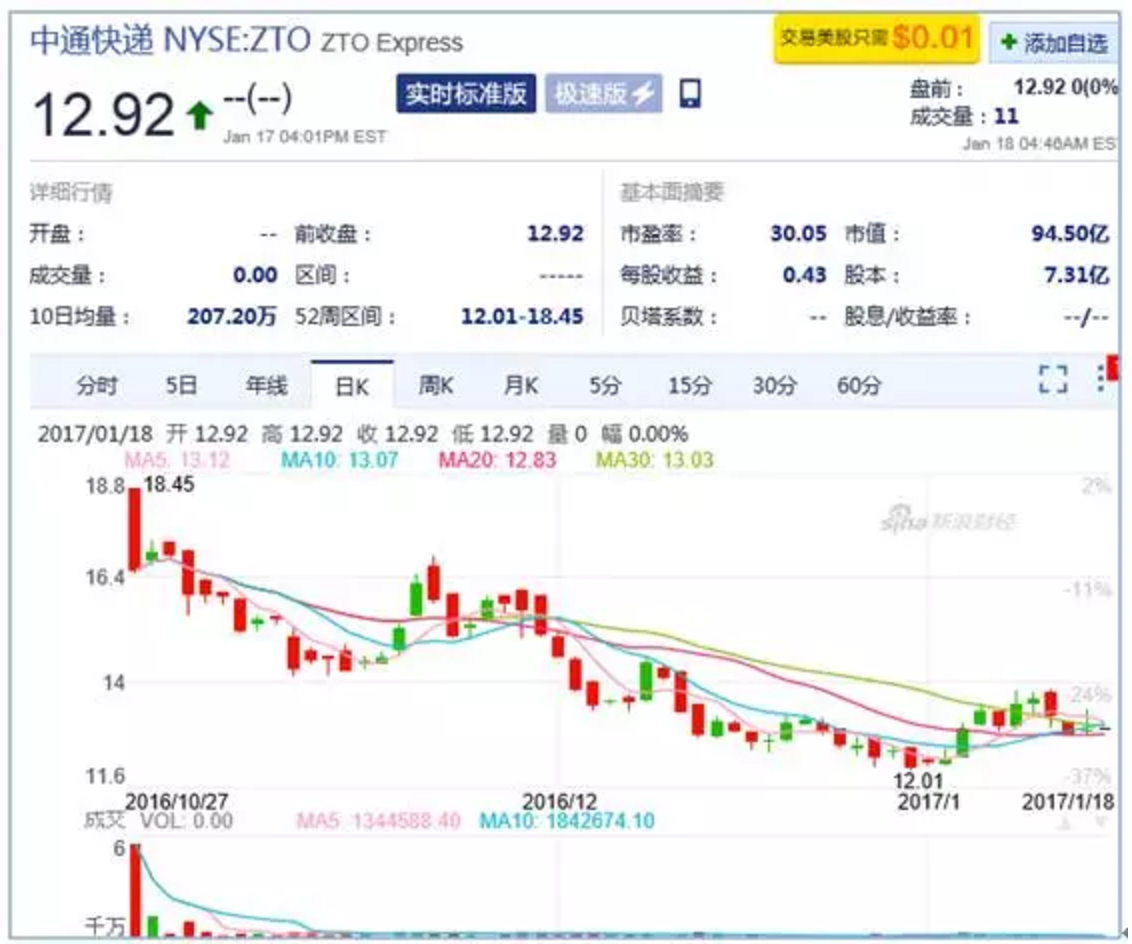Switch to 极速版 mode
The image size is (1132, 944).
tap(604, 94)
